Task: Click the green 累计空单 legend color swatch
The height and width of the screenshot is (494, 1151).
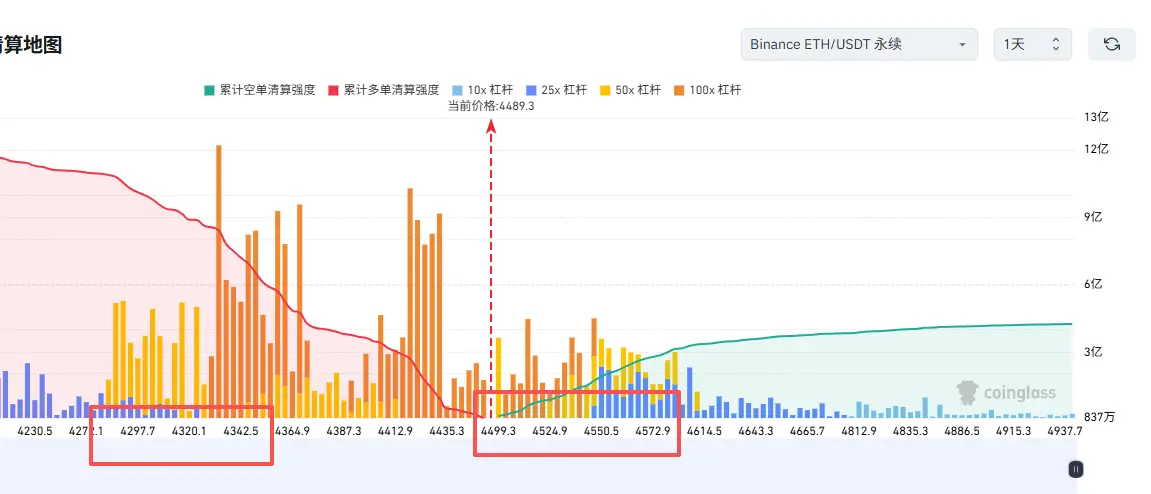Action: [209, 90]
